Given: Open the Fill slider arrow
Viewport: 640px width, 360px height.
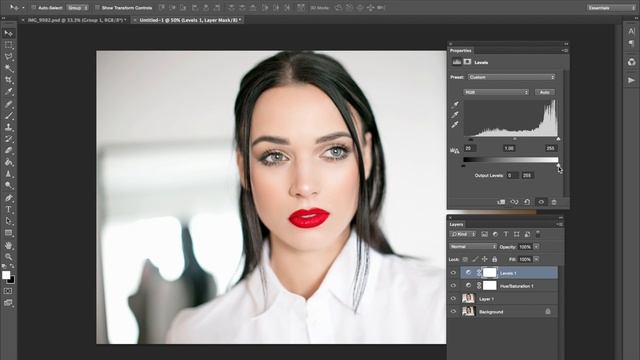Looking at the screenshot, I should pyautogui.click(x=536, y=260).
